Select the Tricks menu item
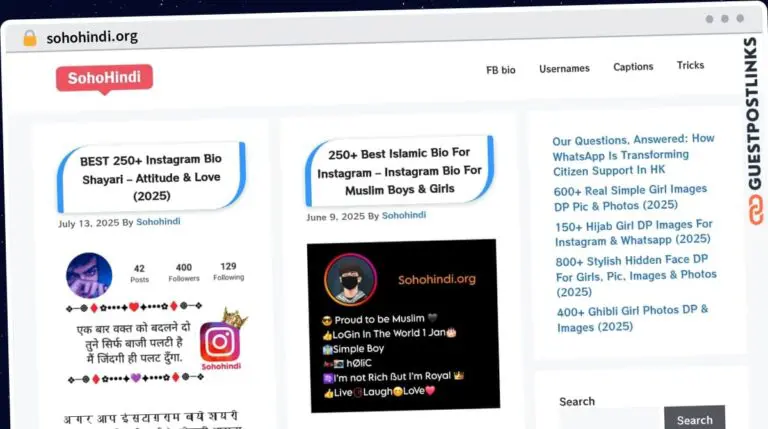Screen dimensions: 768x429 pyautogui.click(x=690, y=66)
